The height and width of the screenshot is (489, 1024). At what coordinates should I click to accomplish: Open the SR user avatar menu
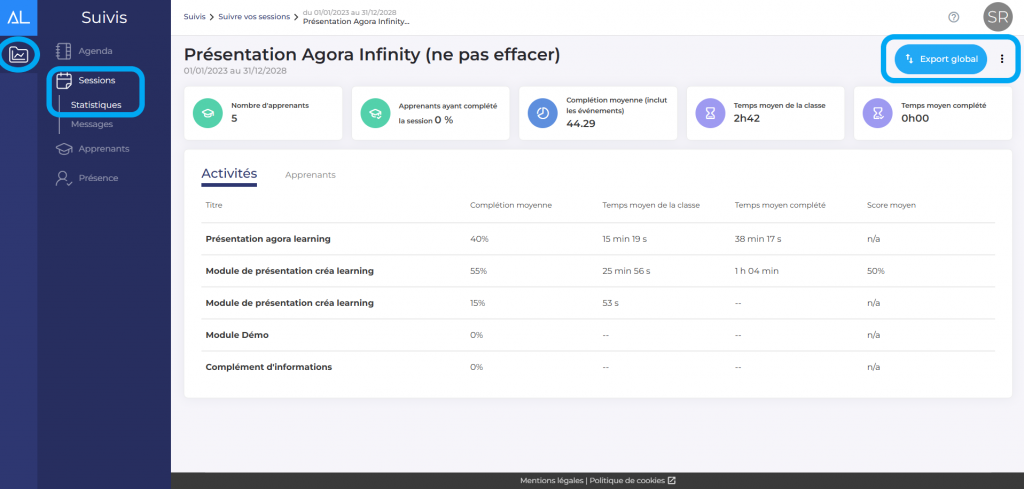coord(997,17)
